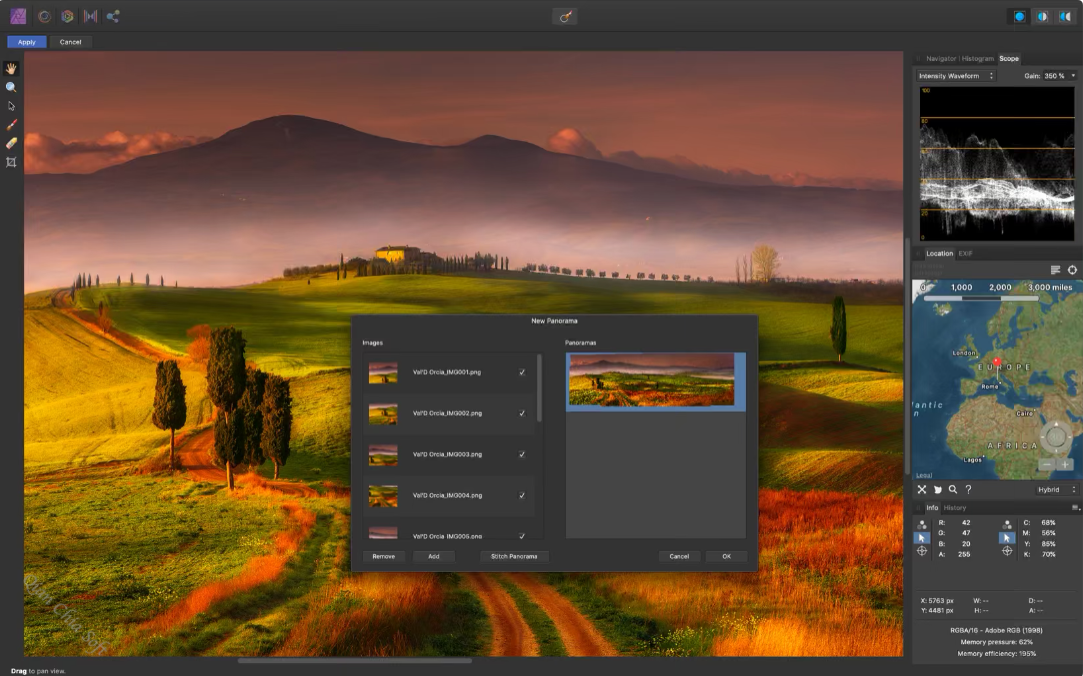The width and height of the screenshot is (1083, 676).
Task: Select the file name Val'D Orcia_IMG003.png
Action: click(x=447, y=454)
